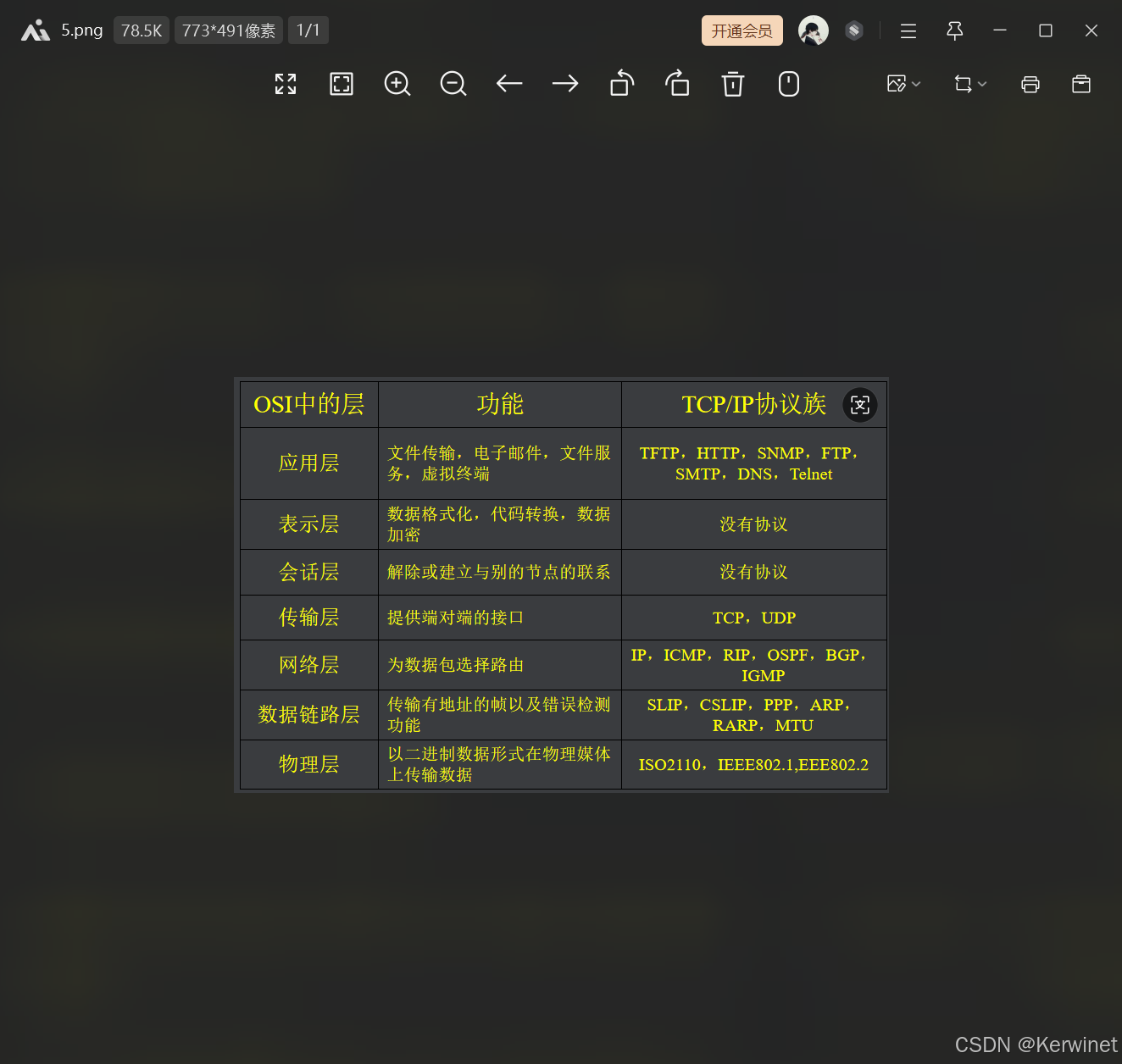Image resolution: width=1122 pixels, height=1064 pixels.
Task: Enter fullscreen view mode
Action: 286,84
